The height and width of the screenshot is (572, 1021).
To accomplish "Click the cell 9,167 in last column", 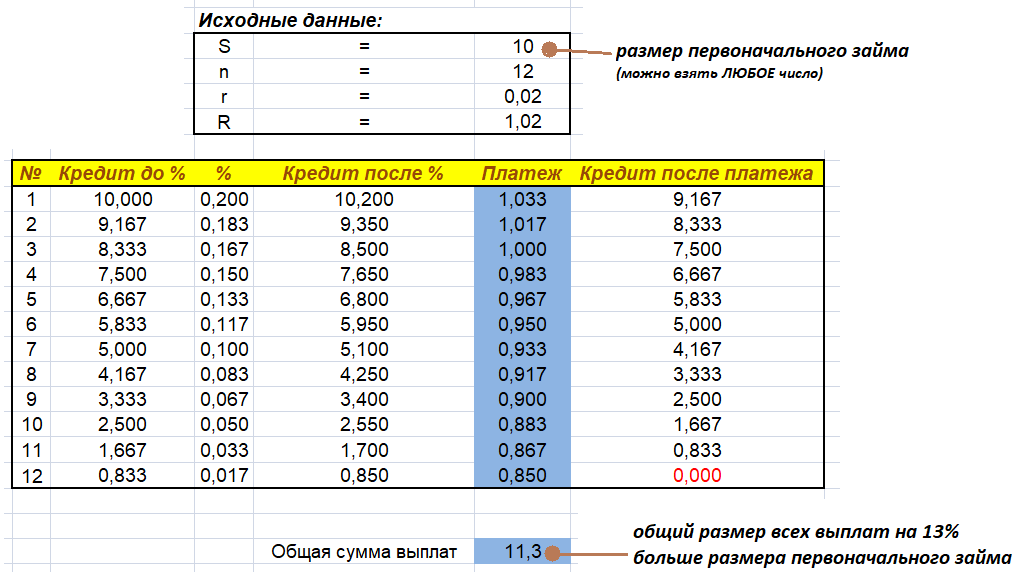I will pos(697,199).
